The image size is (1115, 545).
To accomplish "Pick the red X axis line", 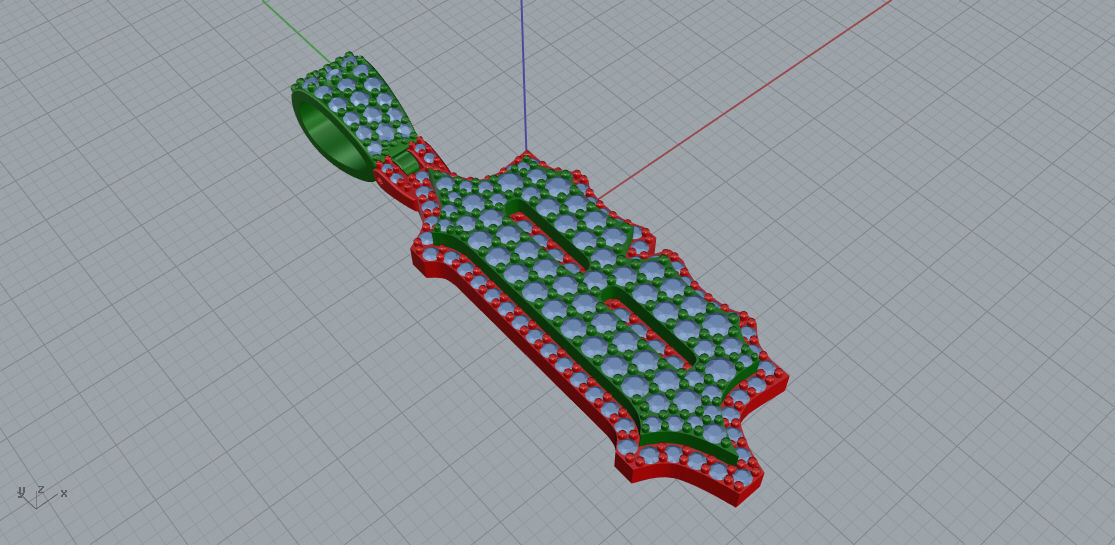I will (x=743, y=99).
